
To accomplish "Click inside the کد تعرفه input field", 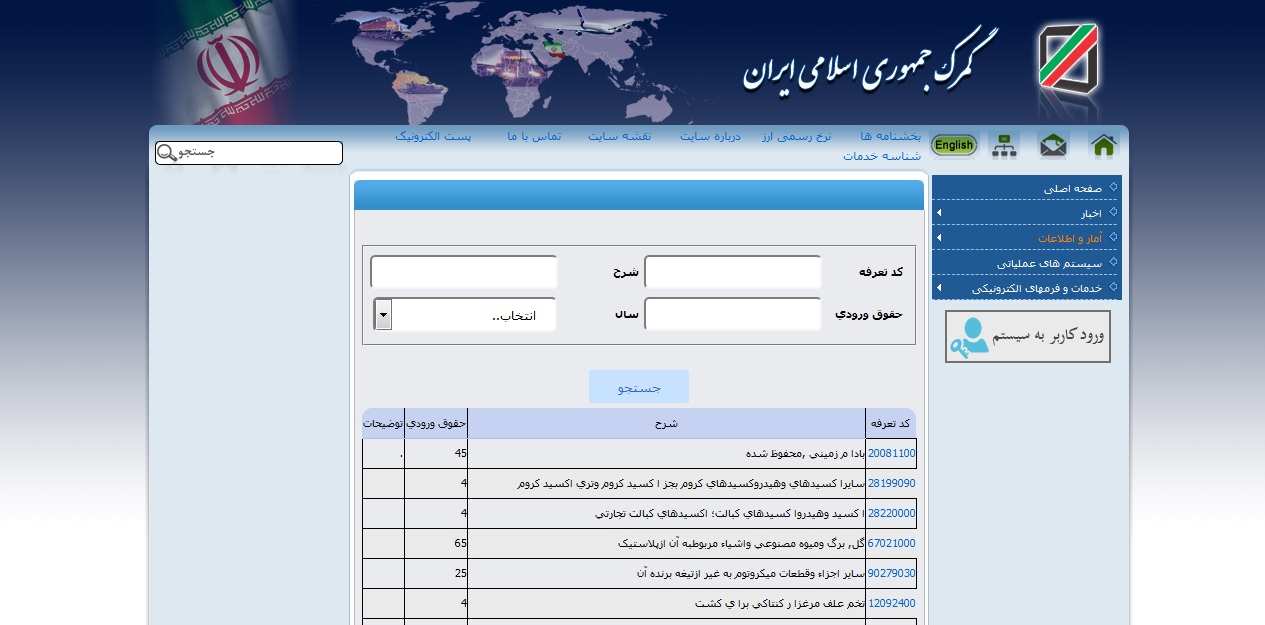I will point(732,271).
